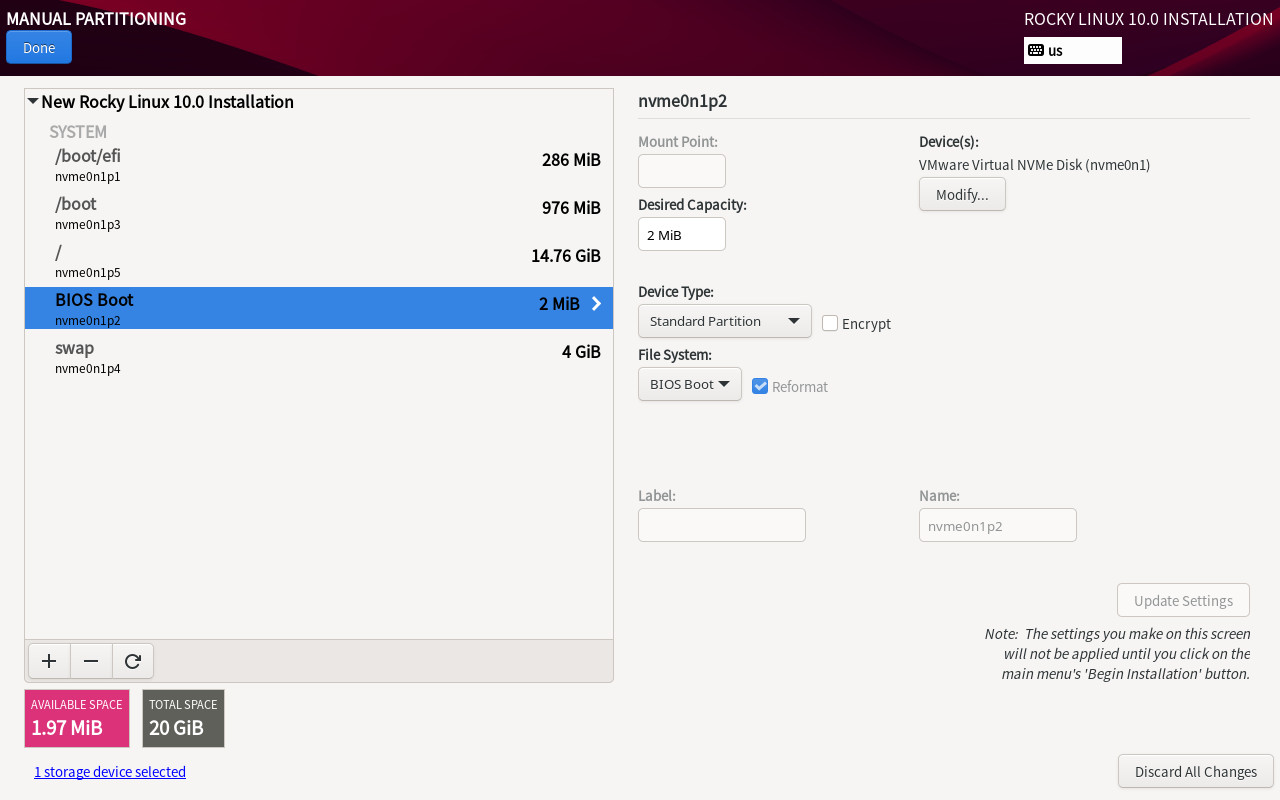Click the Done button
Screen dimensions: 1280x800
click(x=39, y=47)
